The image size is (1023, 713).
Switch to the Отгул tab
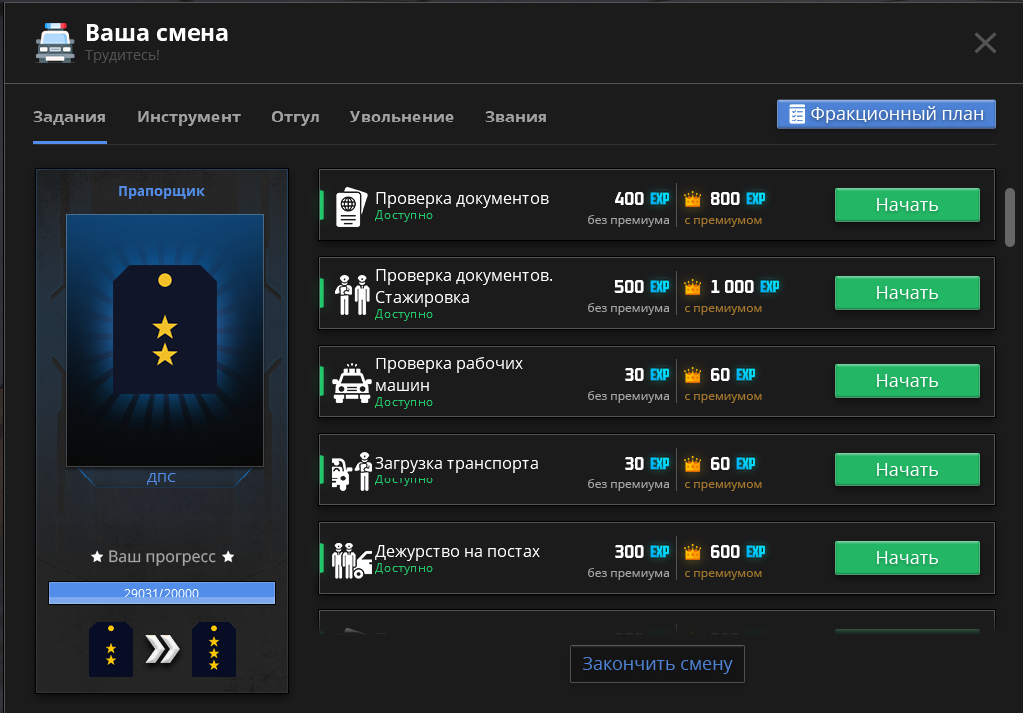click(295, 117)
